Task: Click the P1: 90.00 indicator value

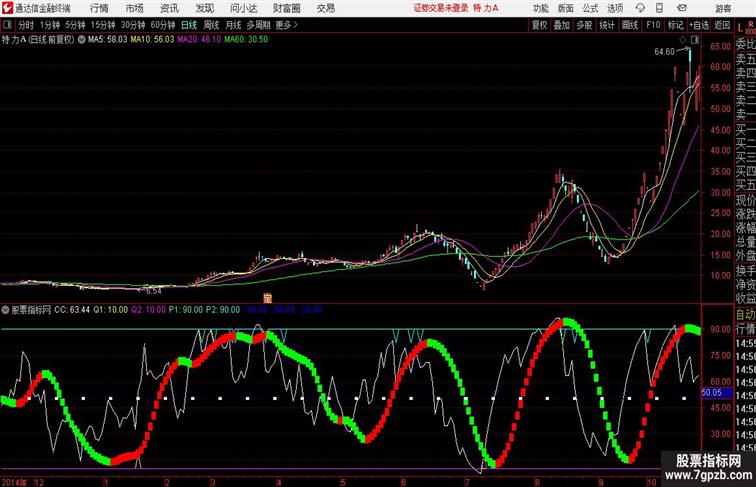Action: point(186,310)
